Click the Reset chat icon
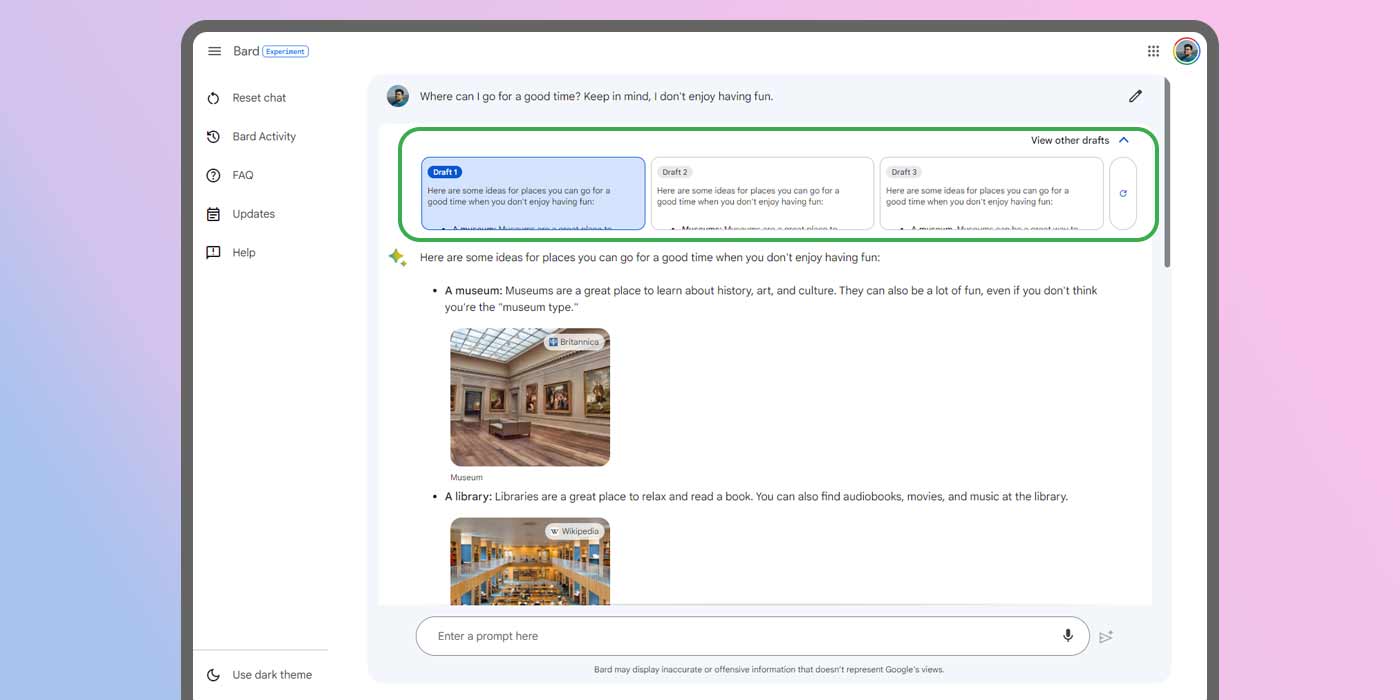Viewport: 1400px width, 700px height. (212, 97)
